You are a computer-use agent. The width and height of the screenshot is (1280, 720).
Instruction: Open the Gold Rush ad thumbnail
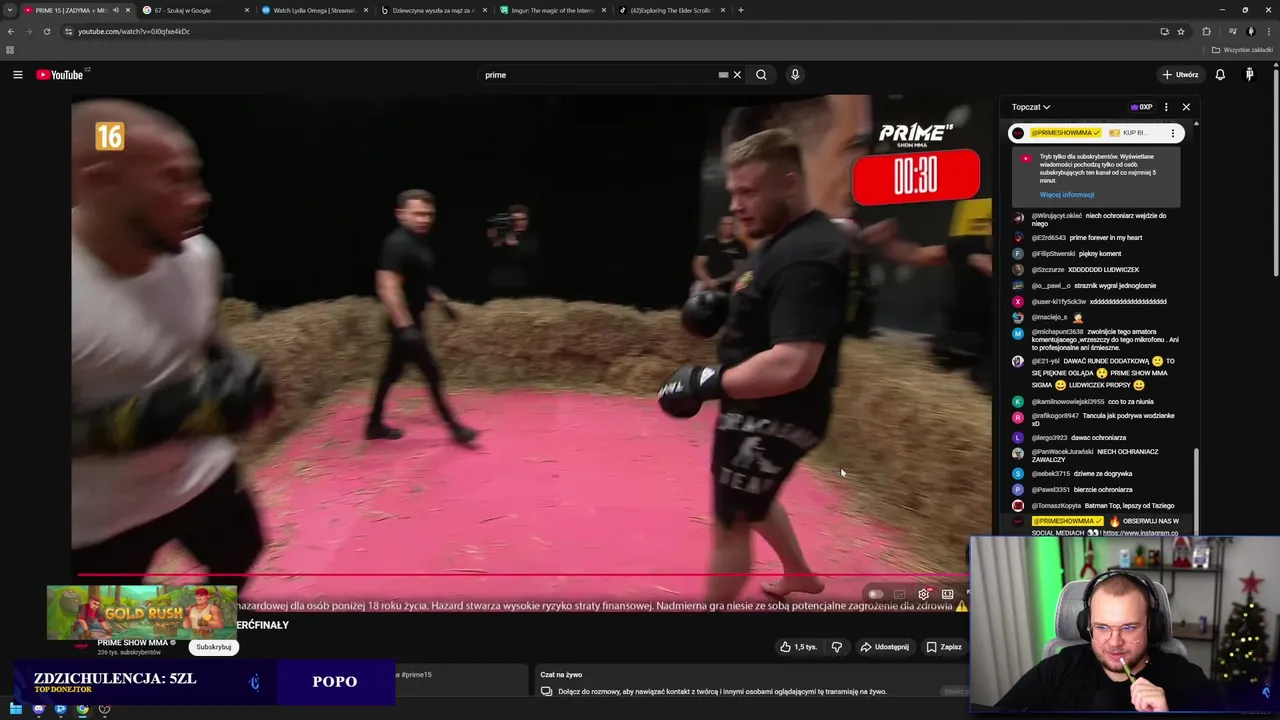coord(141,612)
